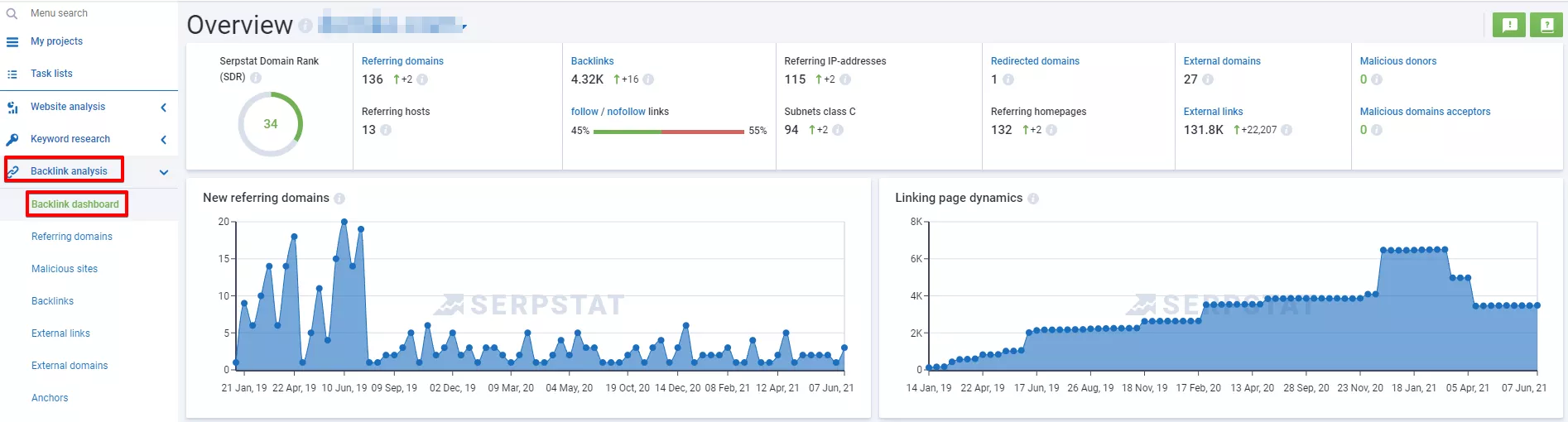This screenshot has height=422, width=1568.
Task: Click the second green help button at top right
Action: pos(1546,25)
